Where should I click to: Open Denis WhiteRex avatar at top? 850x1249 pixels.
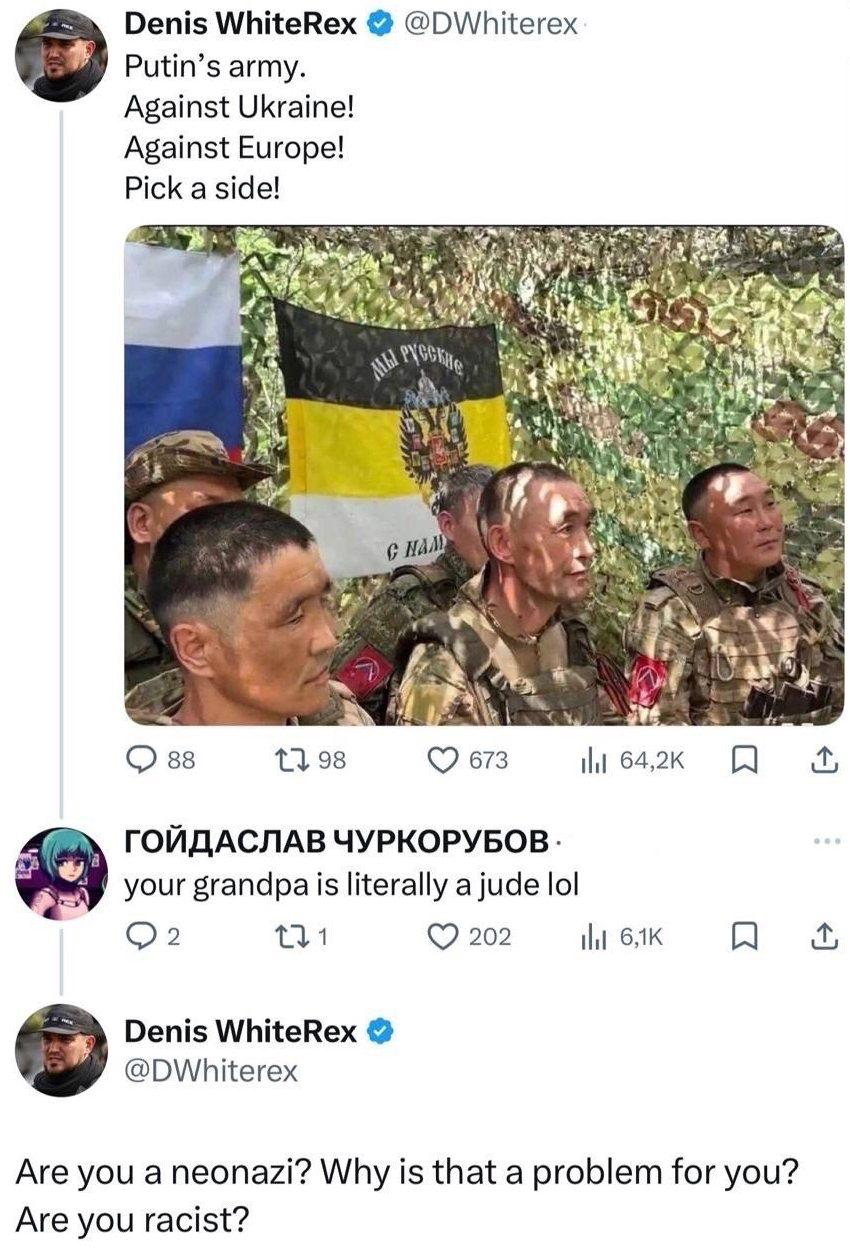click(62, 55)
